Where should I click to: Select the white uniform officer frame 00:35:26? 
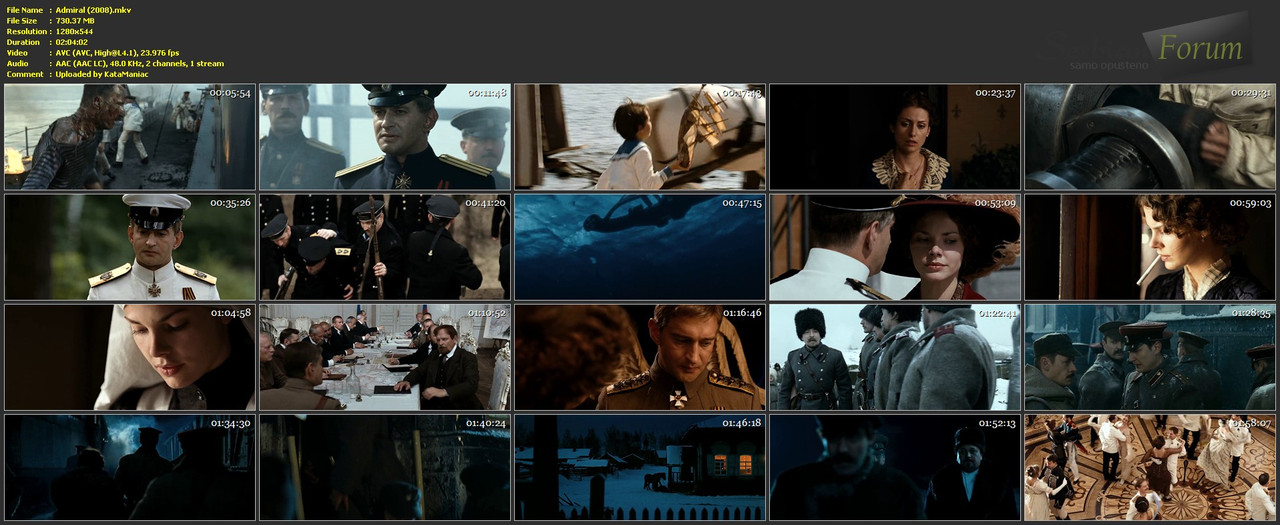(130, 247)
